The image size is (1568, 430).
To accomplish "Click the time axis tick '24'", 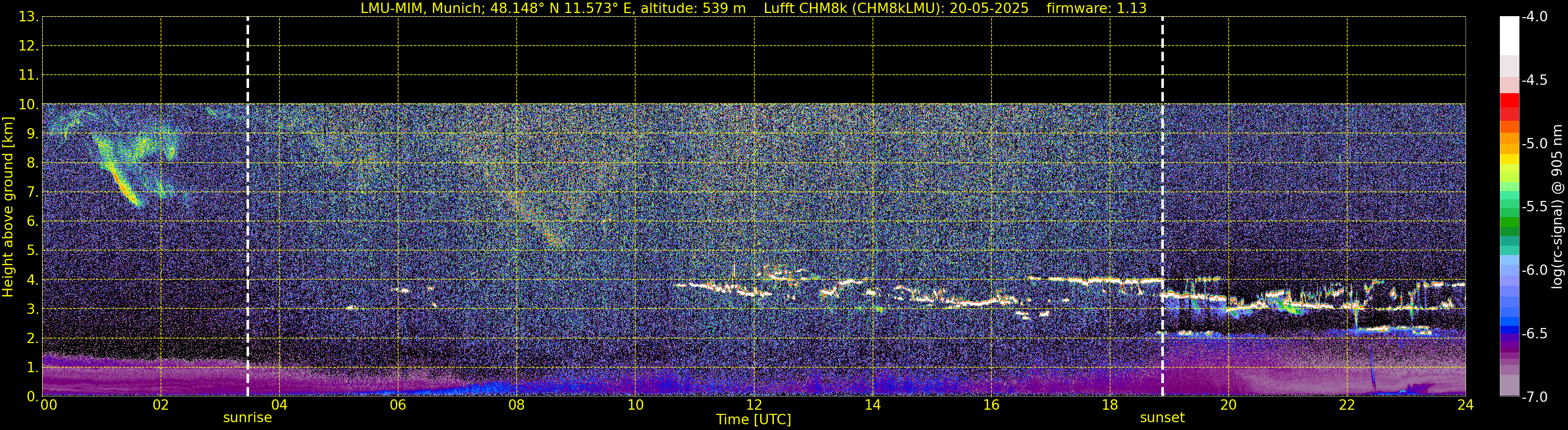I will [1465, 406].
